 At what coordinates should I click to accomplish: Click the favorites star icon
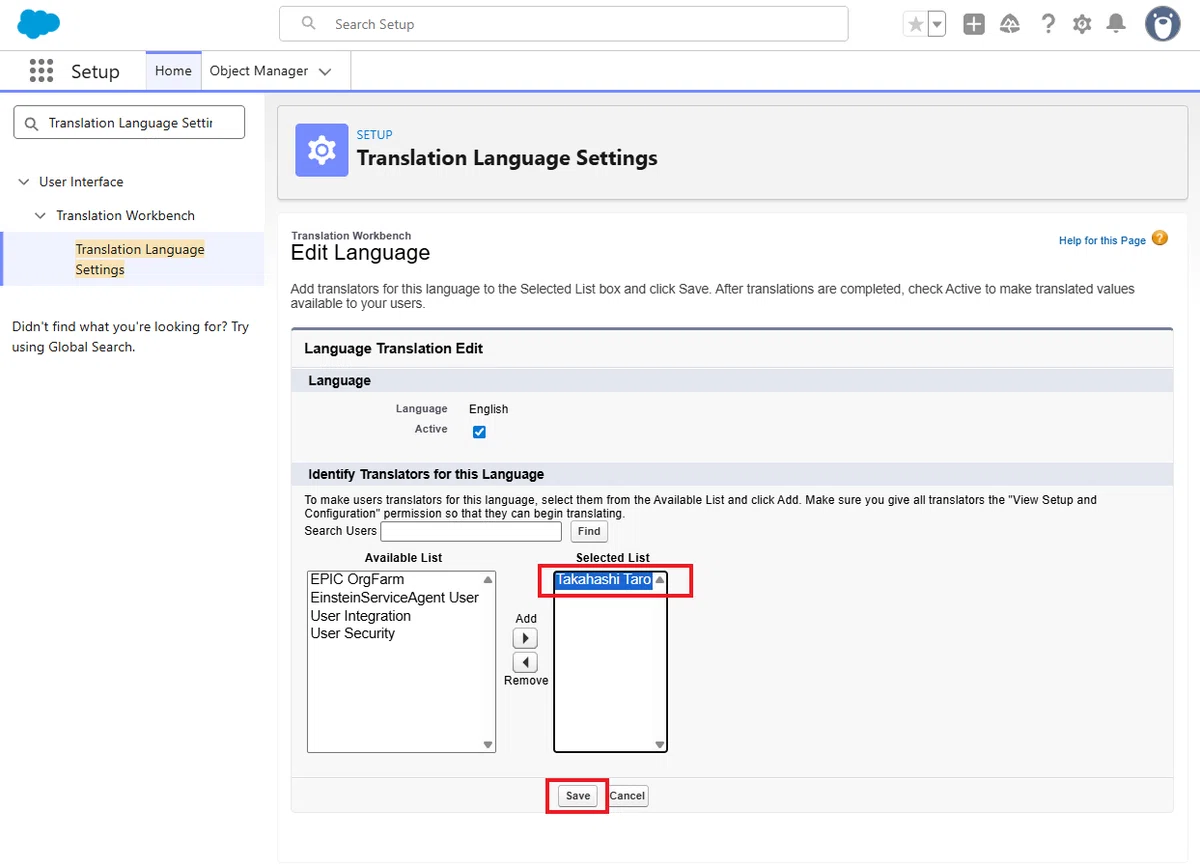point(915,24)
